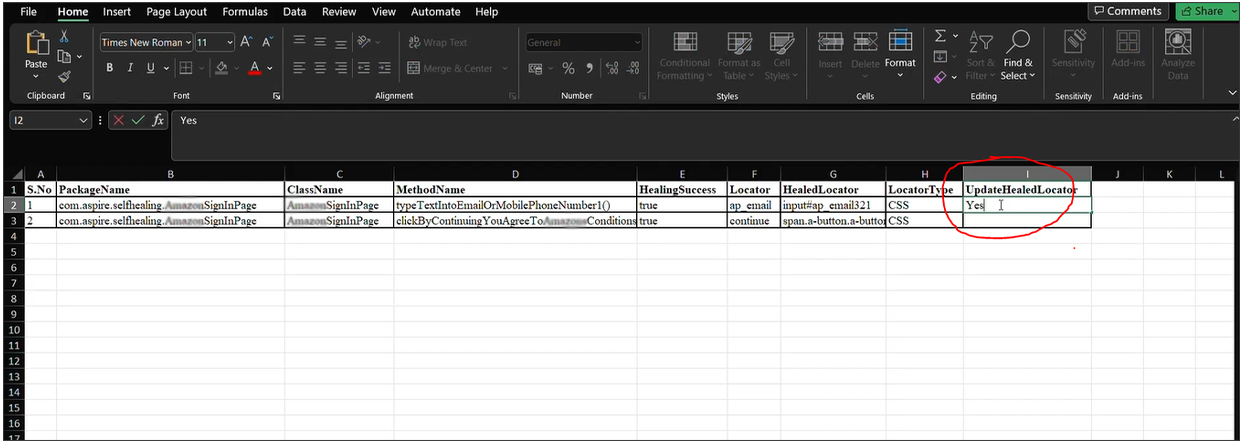Open the Cell Styles dropdown
Screen dimensions: 1243x445
(x=782, y=56)
